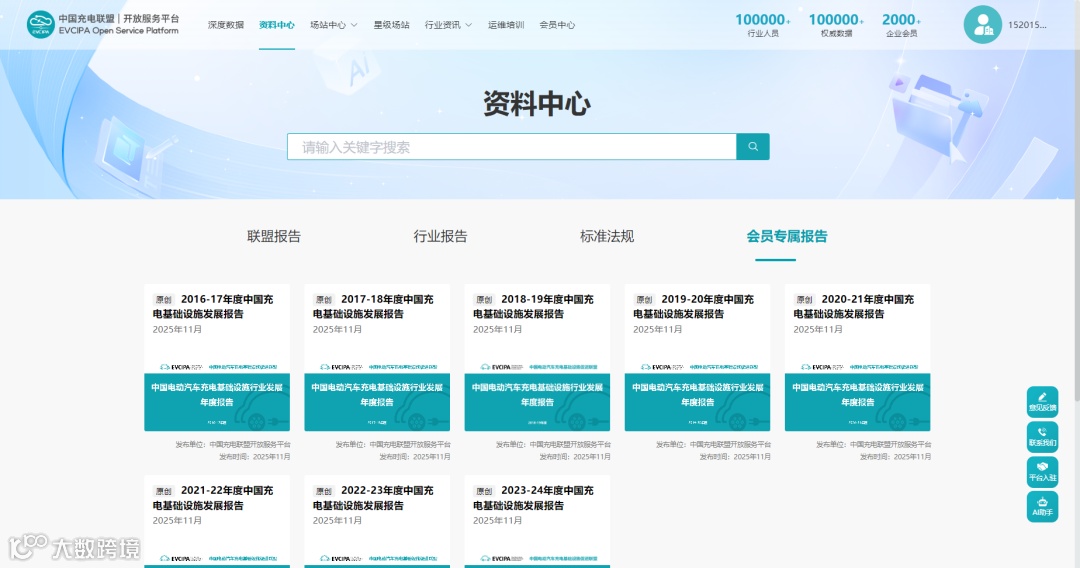The width and height of the screenshot is (1080, 568).
Task: Click the 2020-21 report cover thumbnail
Action: point(858,397)
